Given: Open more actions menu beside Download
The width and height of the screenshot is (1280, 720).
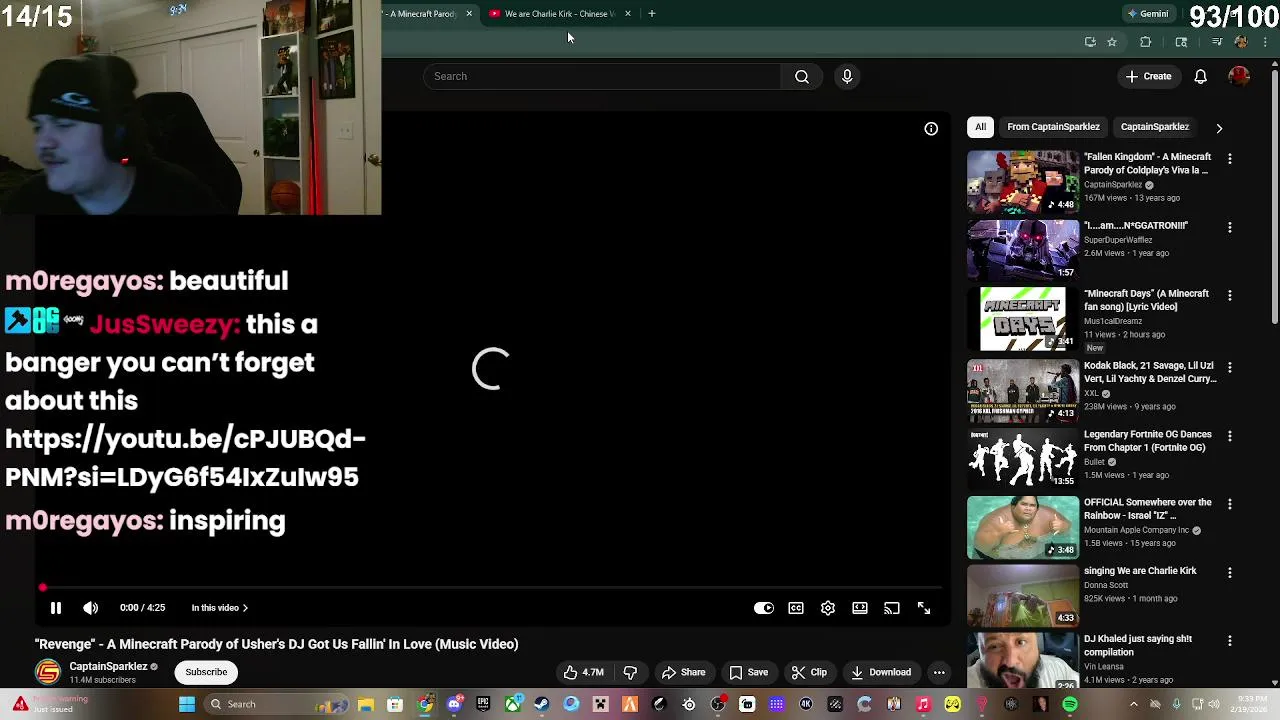Looking at the screenshot, I should (939, 672).
